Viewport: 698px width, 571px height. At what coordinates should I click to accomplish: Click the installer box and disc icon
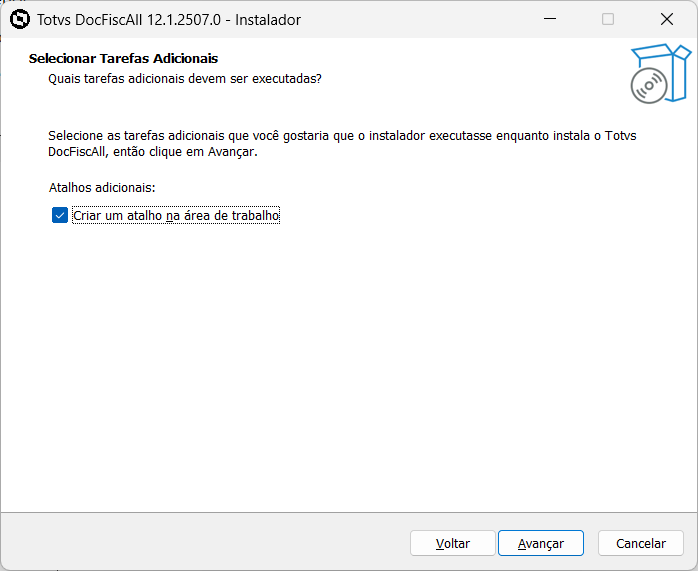[661, 74]
